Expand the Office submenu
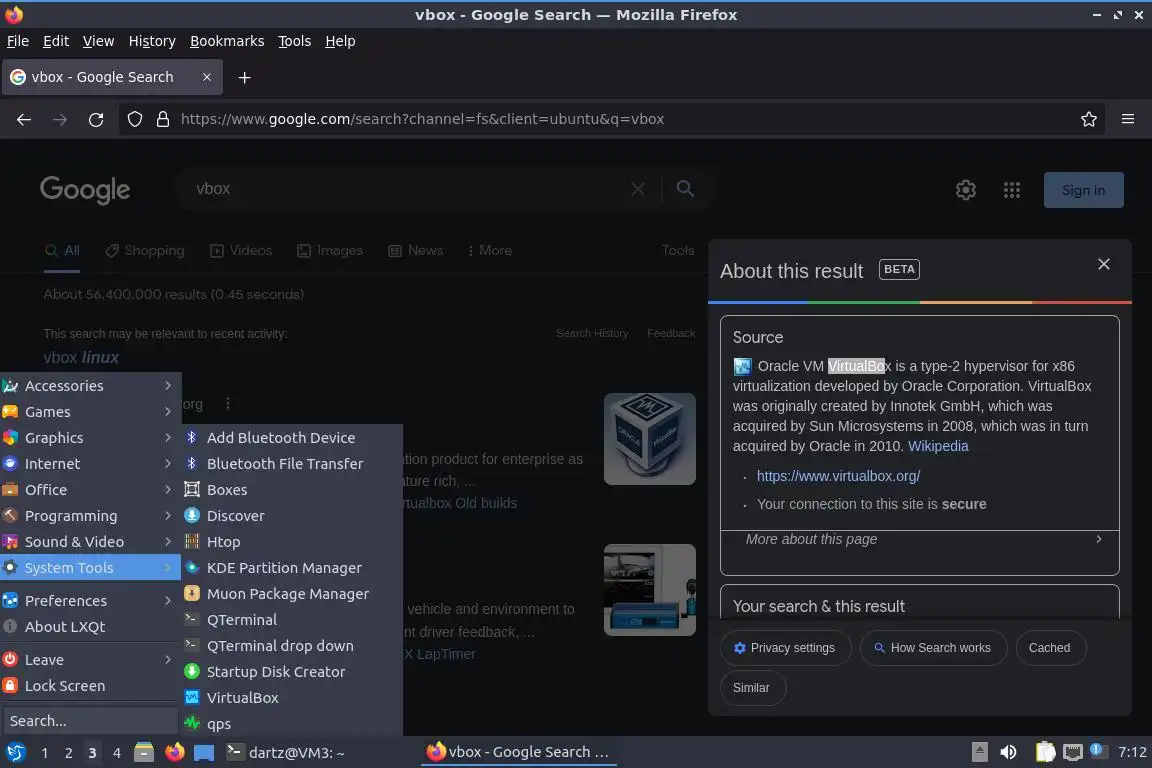This screenshot has height=768, width=1152. (x=90, y=489)
